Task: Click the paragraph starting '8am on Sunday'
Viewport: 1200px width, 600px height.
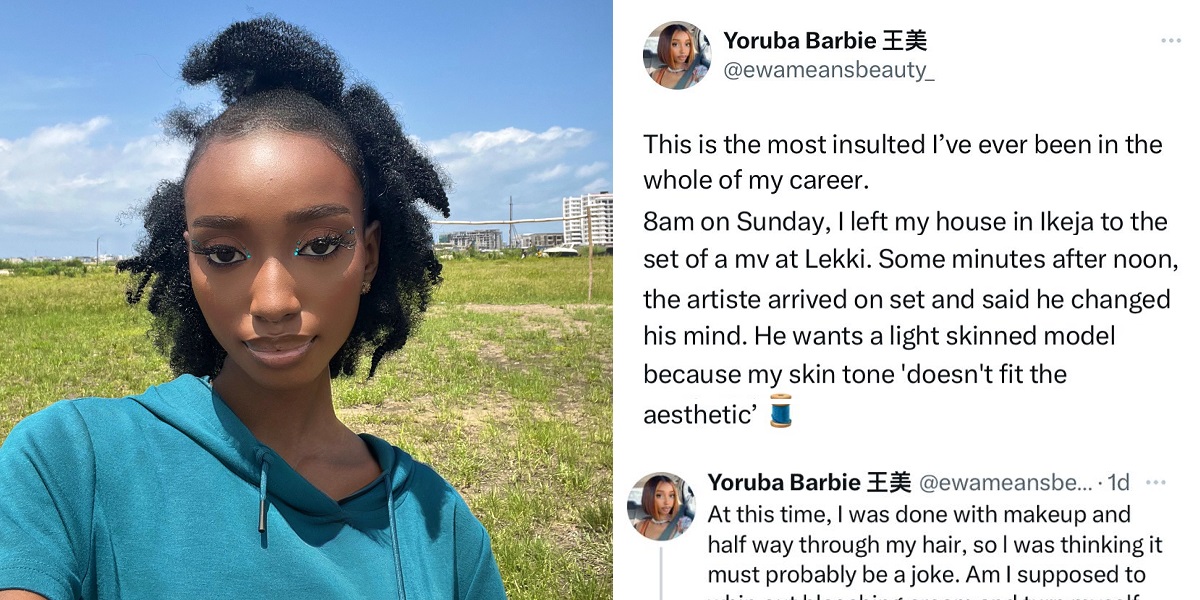Action: [x=907, y=319]
